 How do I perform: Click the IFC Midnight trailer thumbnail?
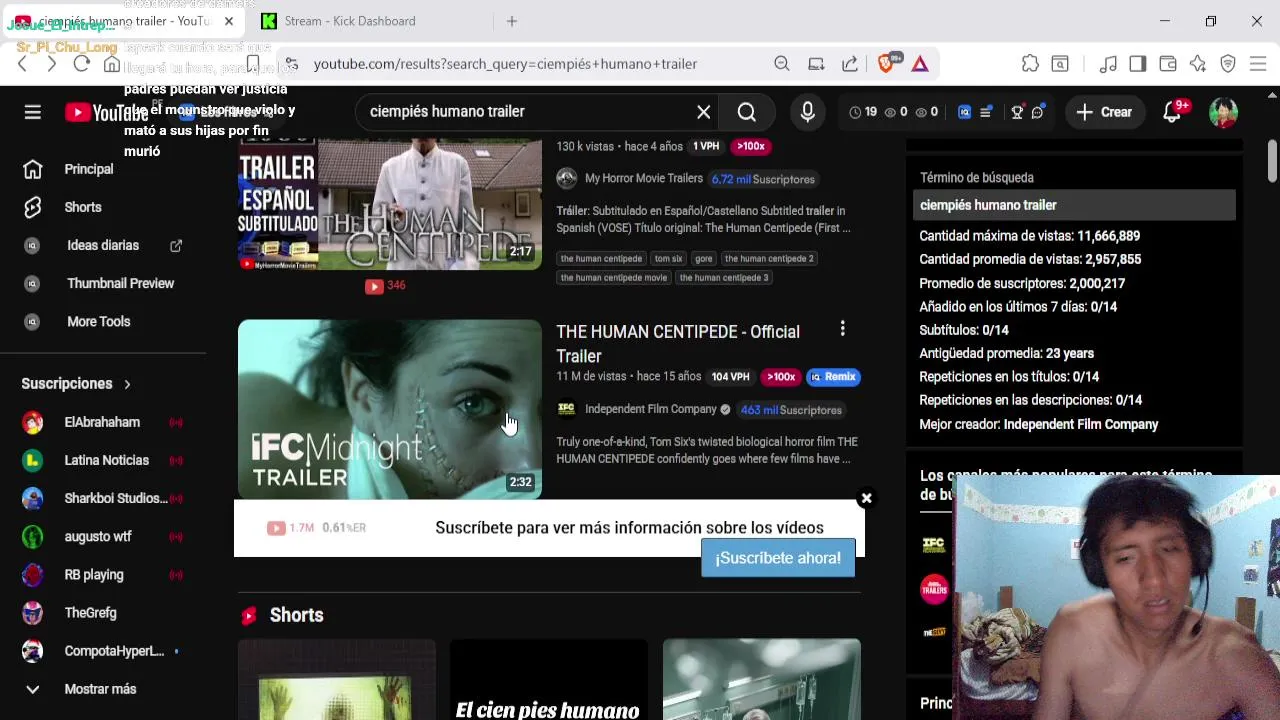tap(390, 409)
